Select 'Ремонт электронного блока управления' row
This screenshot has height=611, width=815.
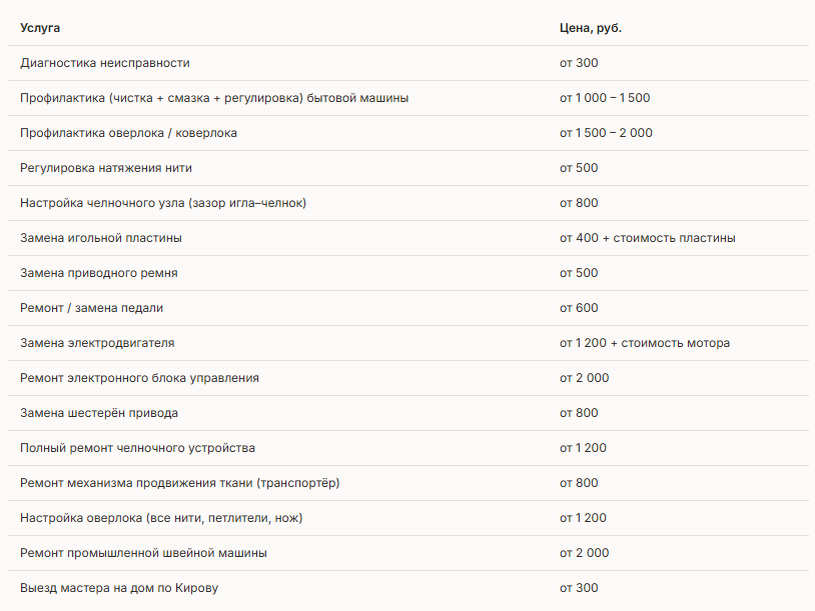pos(409,378)
